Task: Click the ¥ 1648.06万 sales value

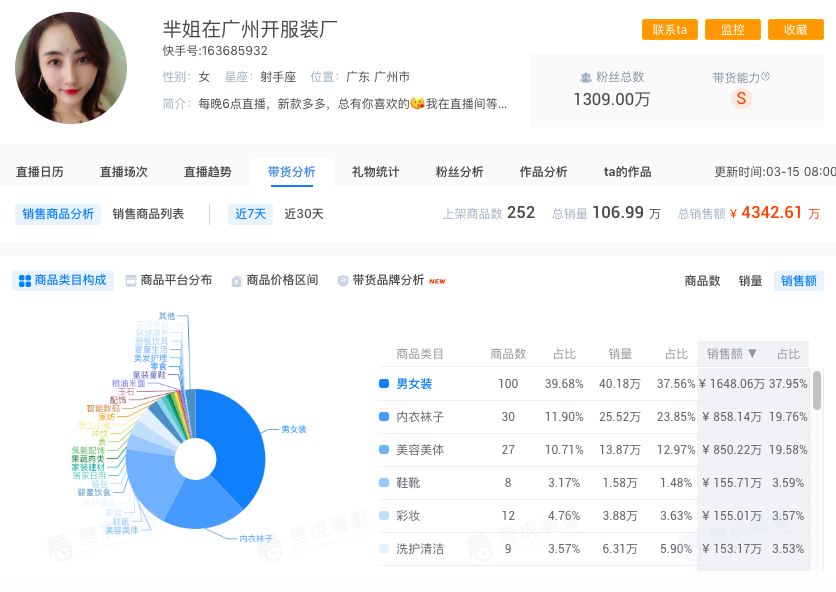Action: 732,383
